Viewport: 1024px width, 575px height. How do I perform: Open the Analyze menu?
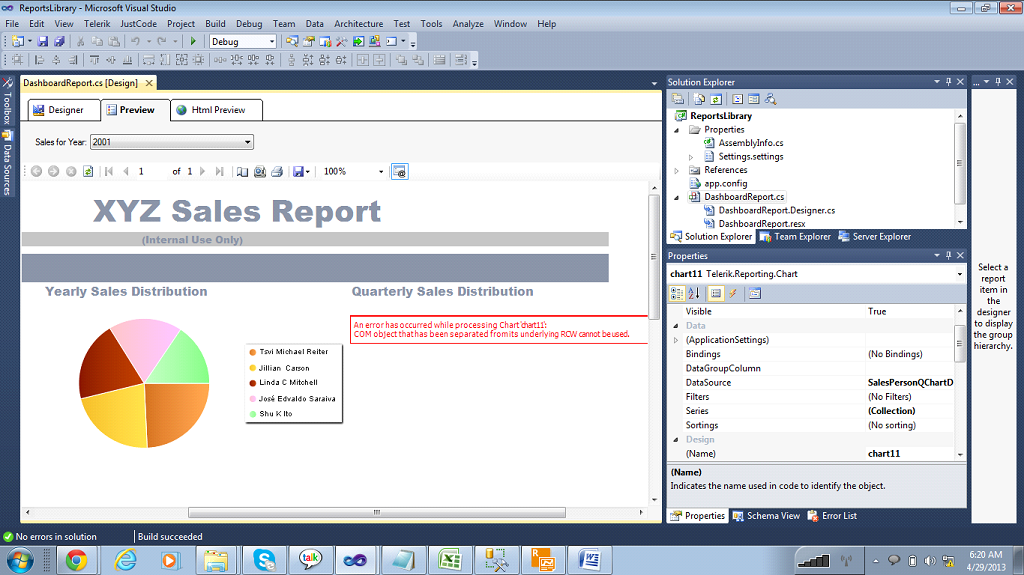tap(468, 24)
